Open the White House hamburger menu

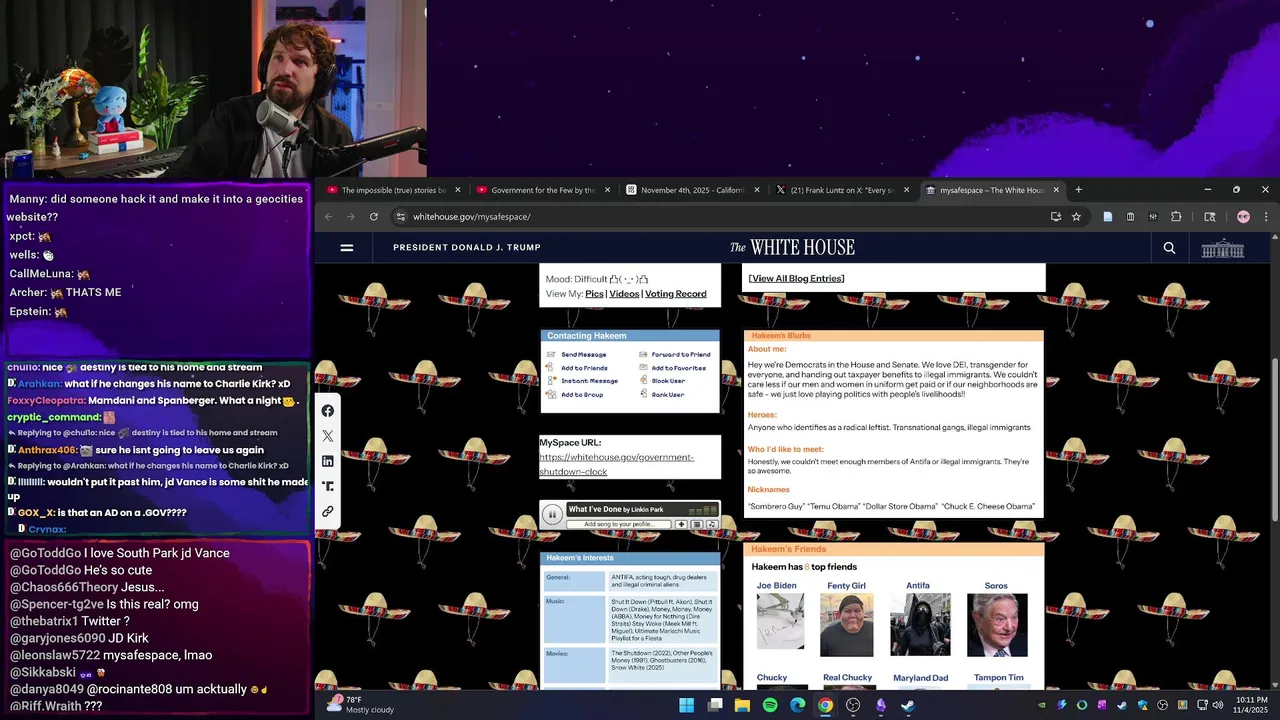click(x=347, y=248)
